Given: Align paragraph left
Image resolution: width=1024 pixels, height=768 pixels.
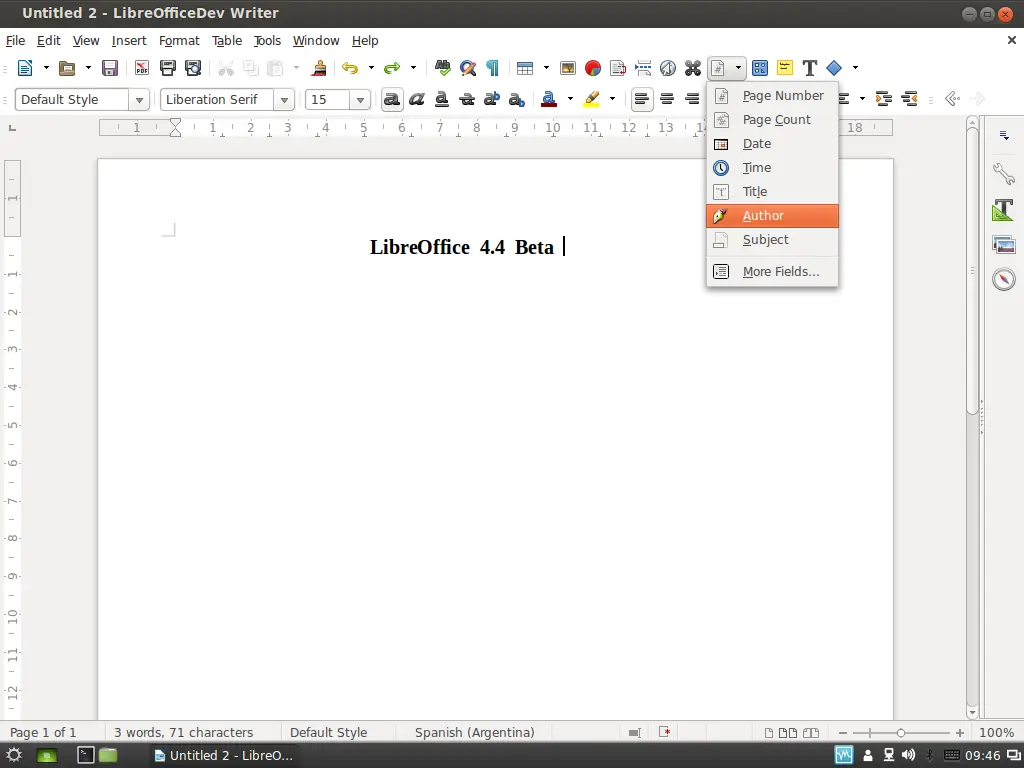Looking at the screenshot, I should (x=642, y=99).
